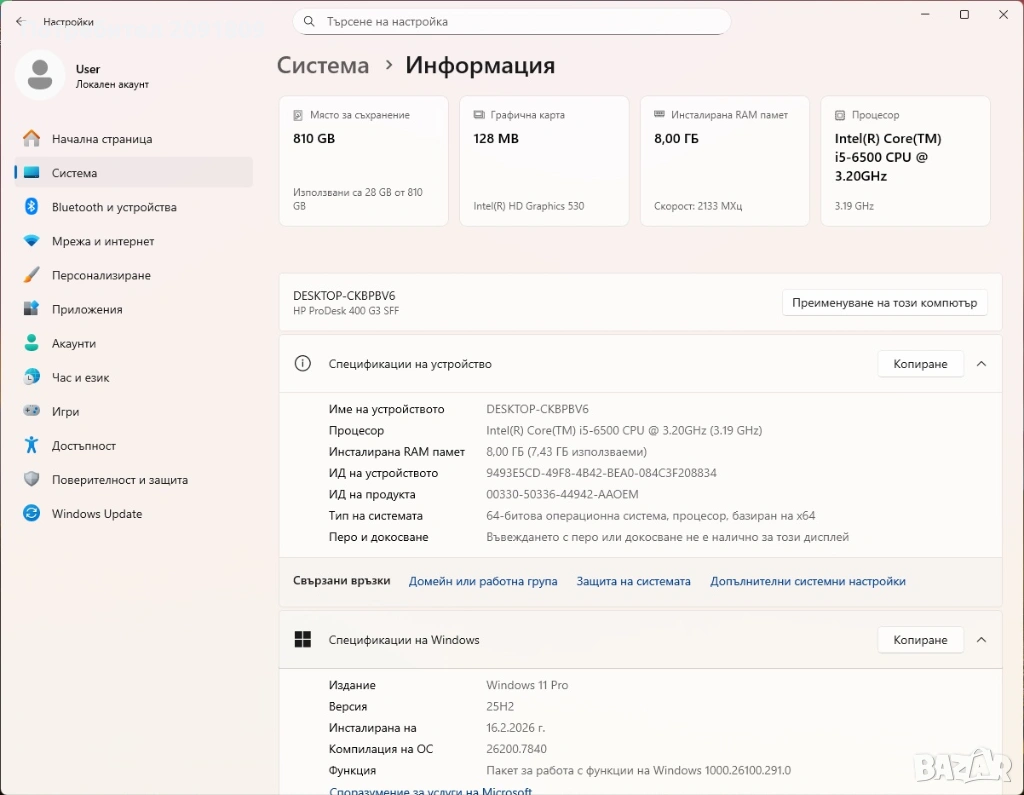Screen dimensions: 1024x795
Task: Open Допълнителни системни настройки link
Action: tap(807, 581)
